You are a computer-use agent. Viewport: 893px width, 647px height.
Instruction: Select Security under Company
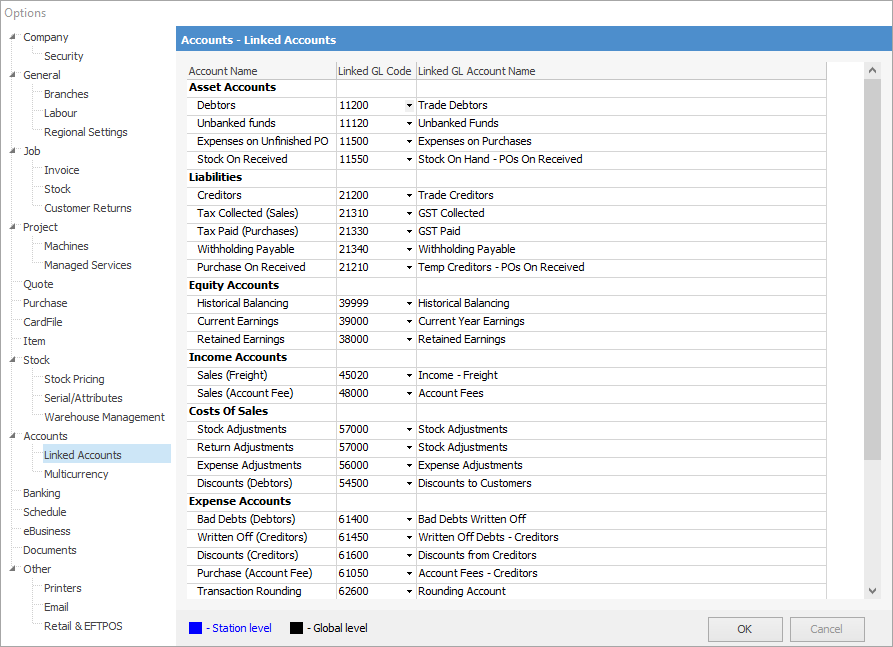tap(64, 56)
